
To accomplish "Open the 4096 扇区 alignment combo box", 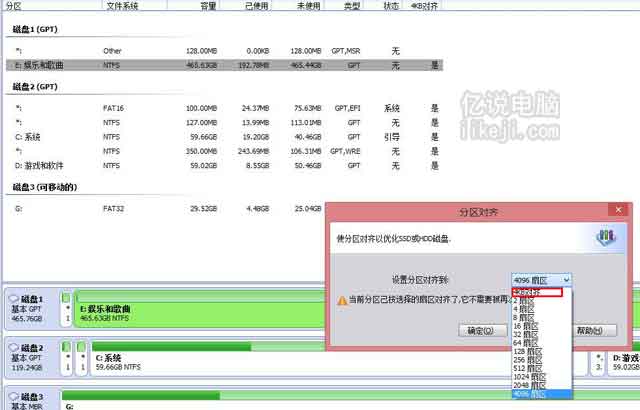I will click(x=542, y=280).
